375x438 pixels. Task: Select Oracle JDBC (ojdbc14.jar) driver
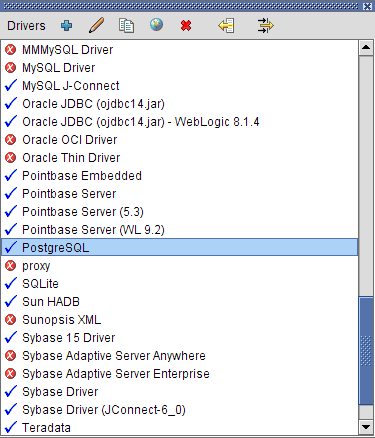180,104
